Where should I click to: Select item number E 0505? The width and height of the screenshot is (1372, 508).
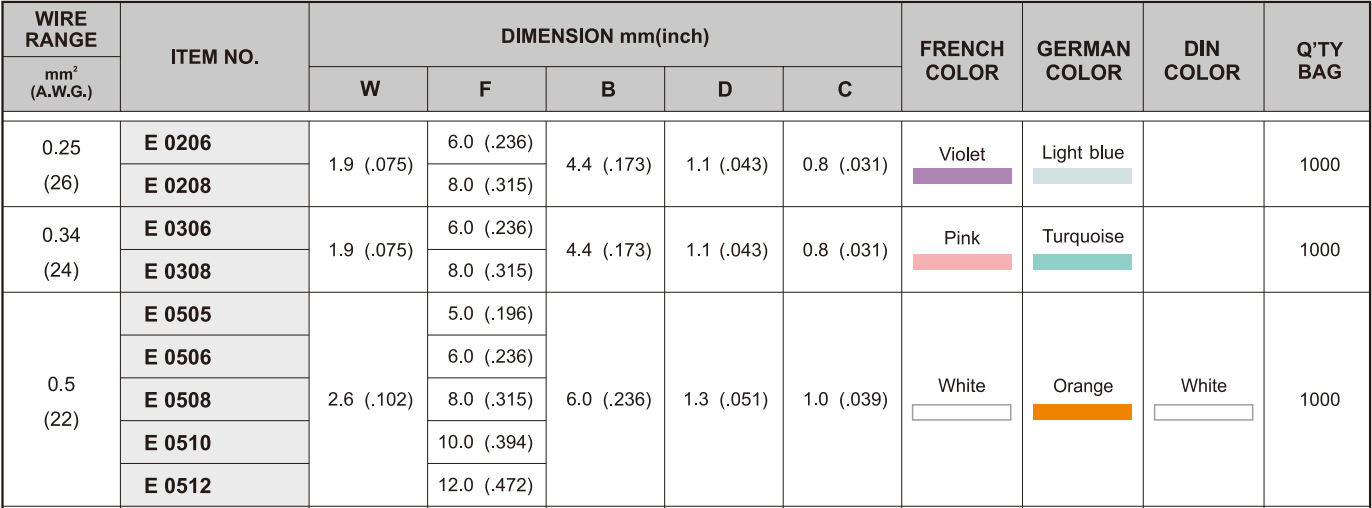pyautogui.click(x=178, y=315)
